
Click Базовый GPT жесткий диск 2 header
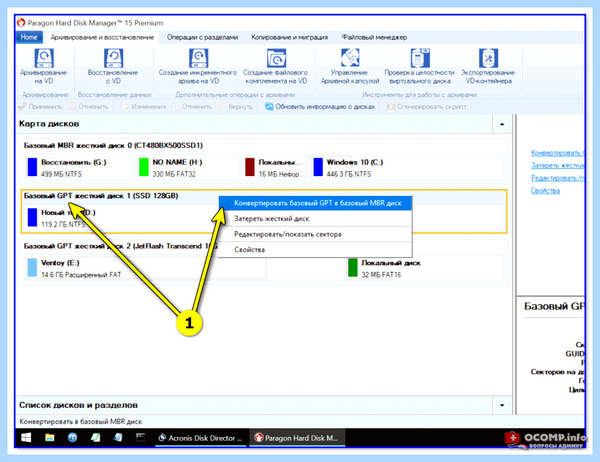[x=121, y=246]
